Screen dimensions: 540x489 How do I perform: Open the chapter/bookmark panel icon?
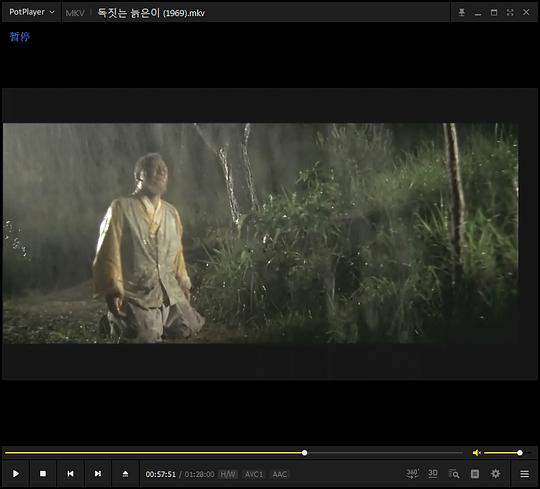click(475, 474)
